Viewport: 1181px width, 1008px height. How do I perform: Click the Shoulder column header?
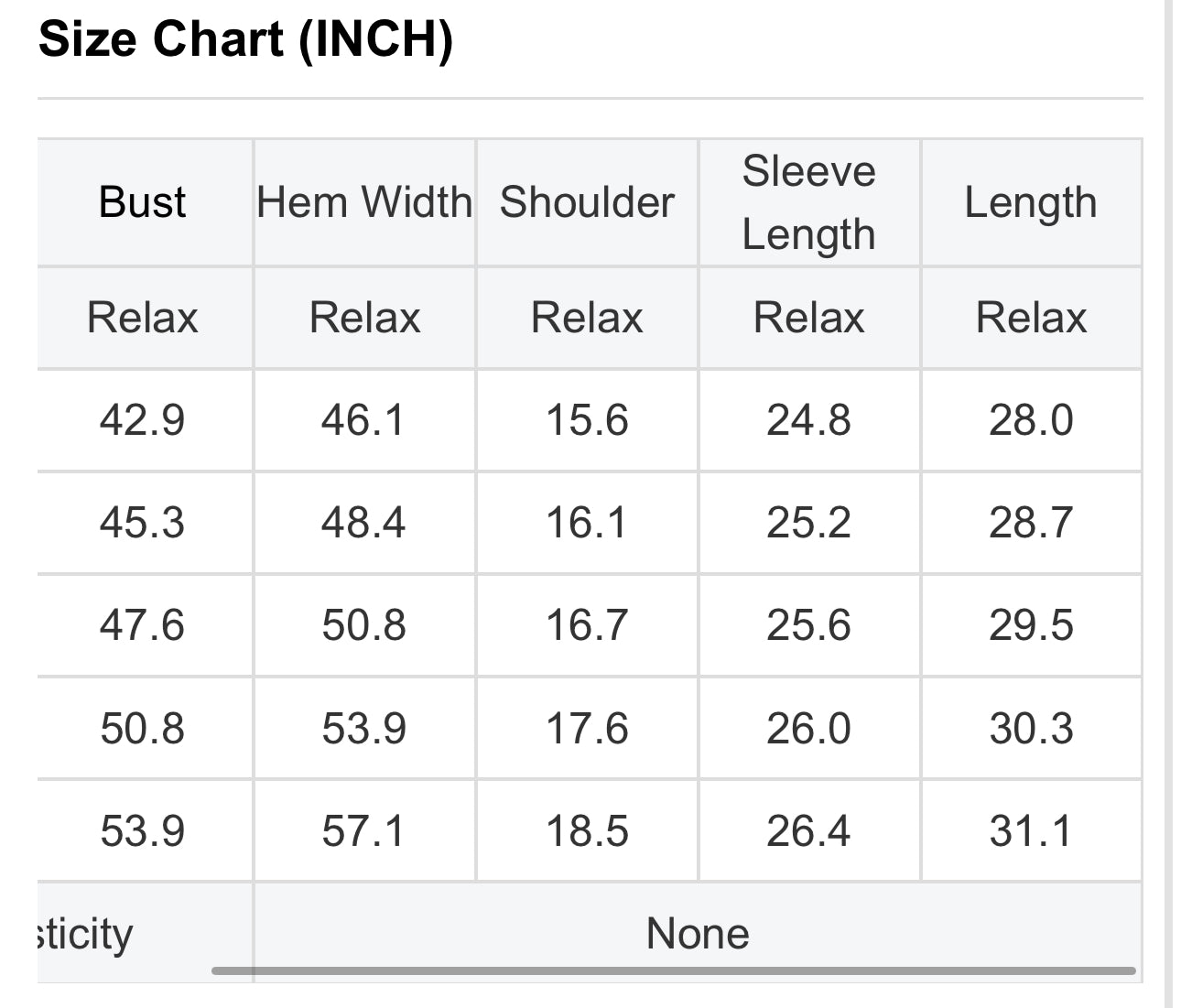[x=587, y=202]
